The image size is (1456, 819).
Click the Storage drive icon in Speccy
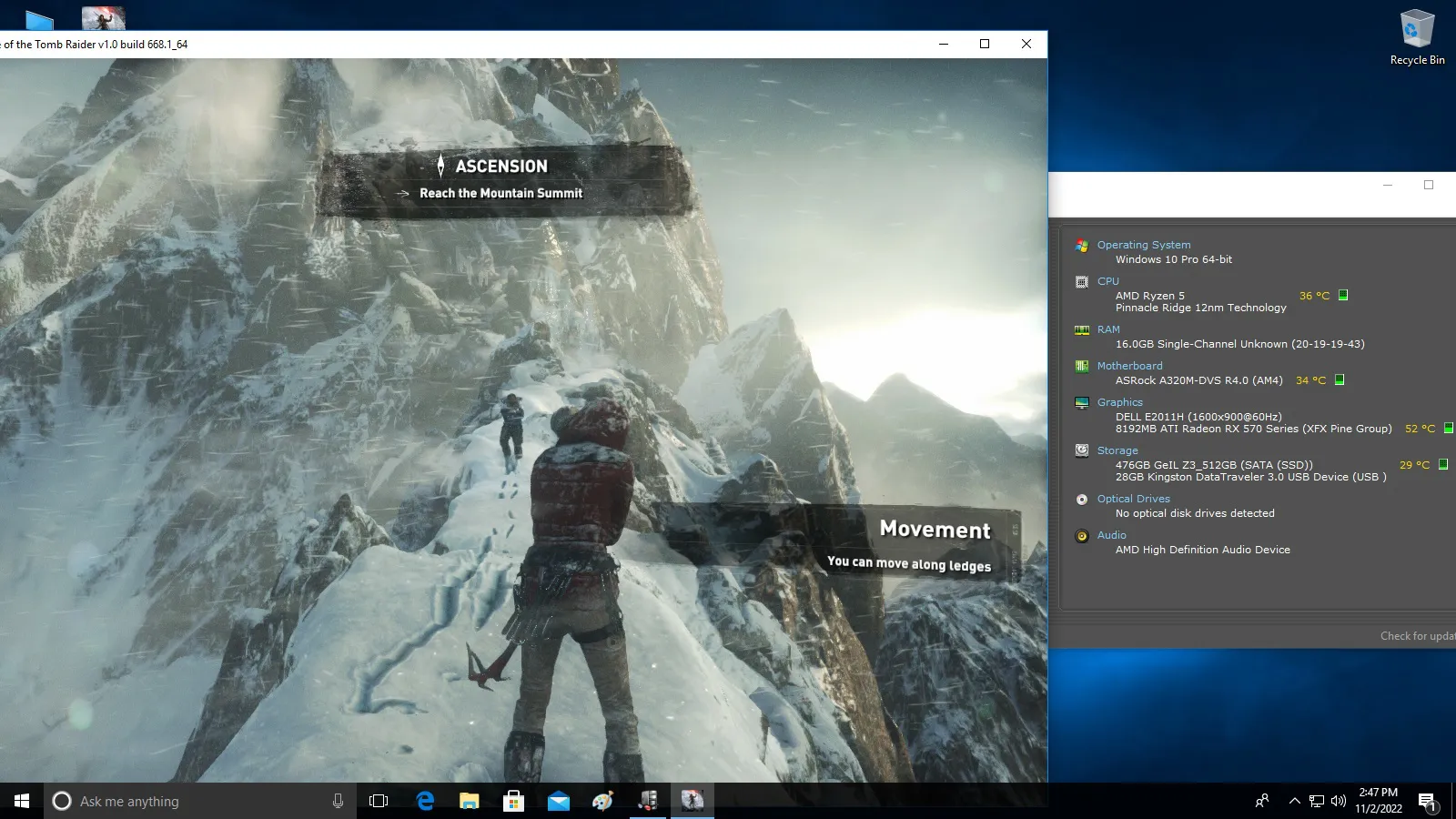coord(1082,450)
